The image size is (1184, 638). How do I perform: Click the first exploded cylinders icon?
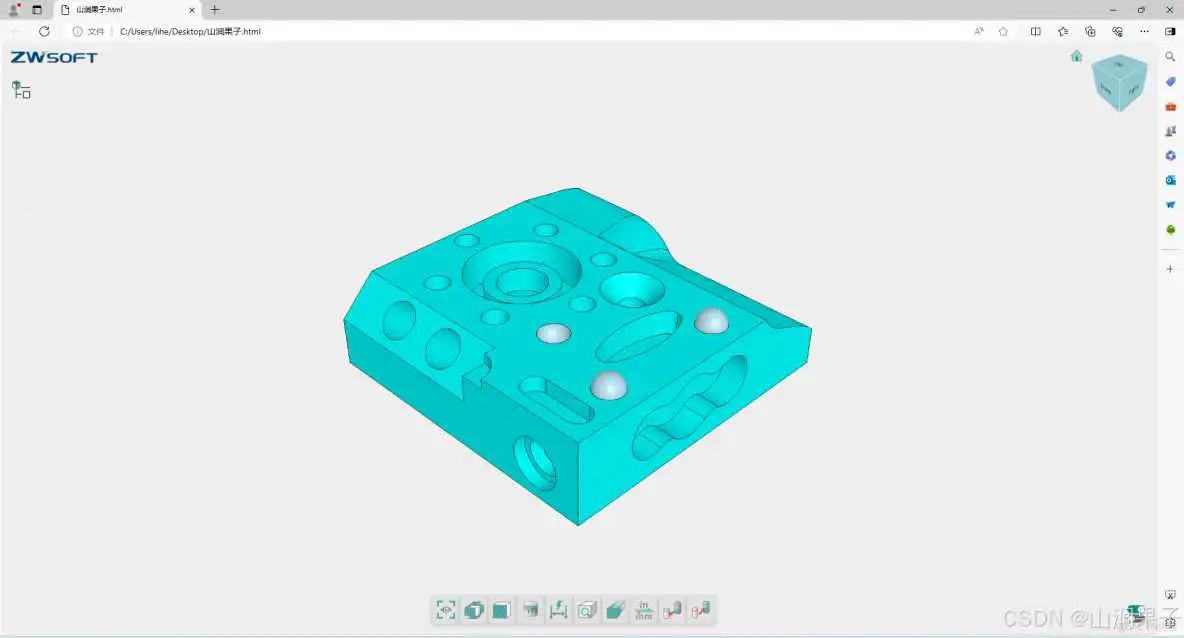(672, 610)
